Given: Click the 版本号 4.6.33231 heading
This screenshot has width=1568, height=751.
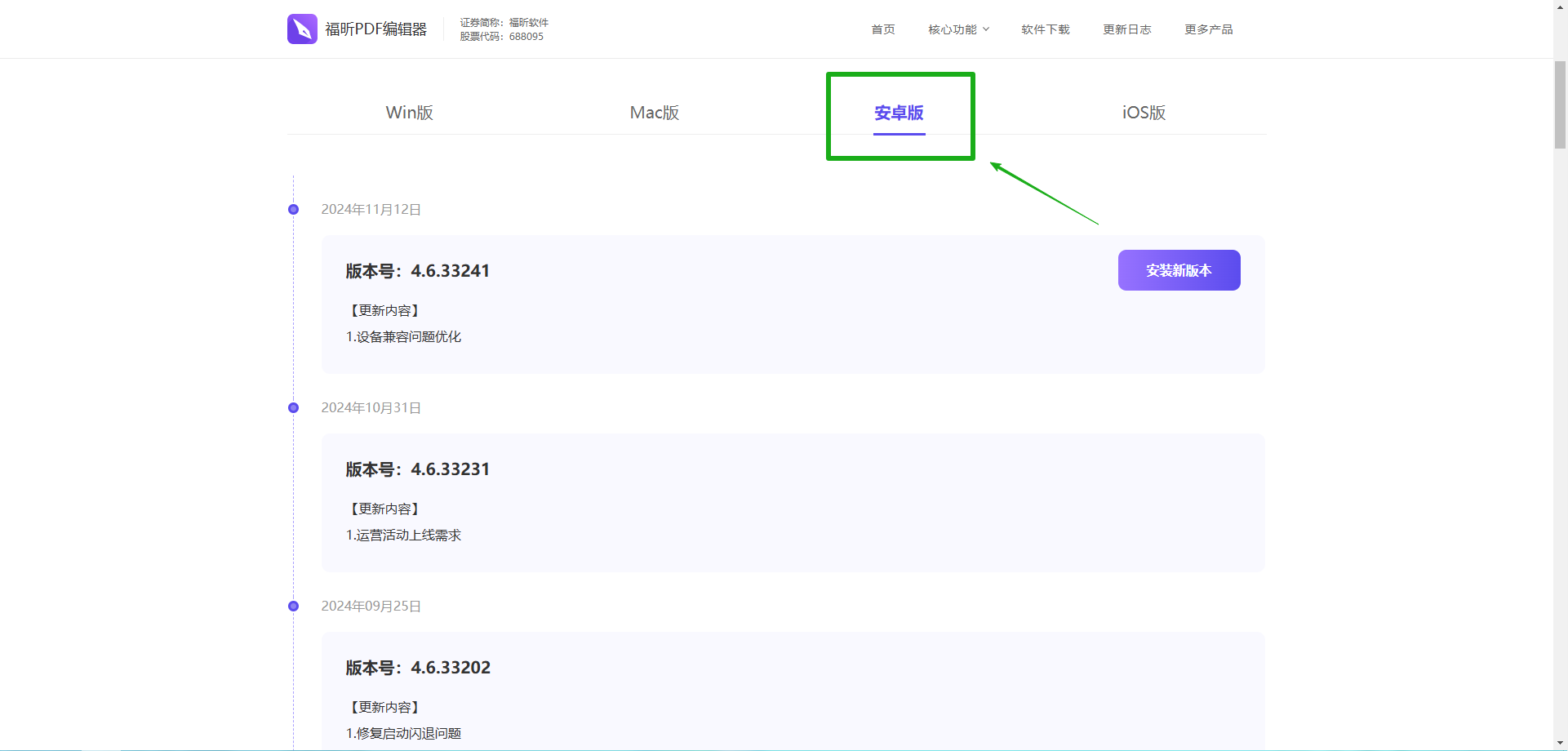Looking at the screenshot, I should tap(417, 469).
